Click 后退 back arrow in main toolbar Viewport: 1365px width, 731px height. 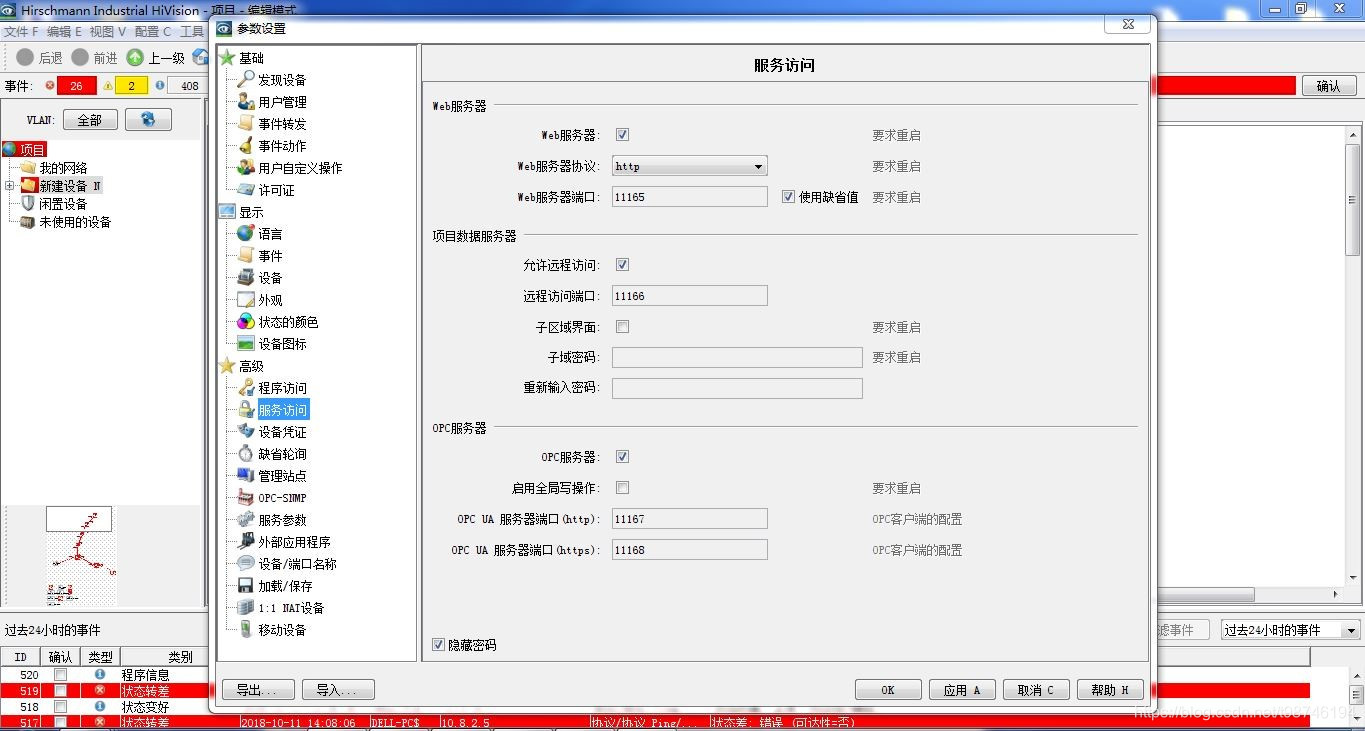26,58
